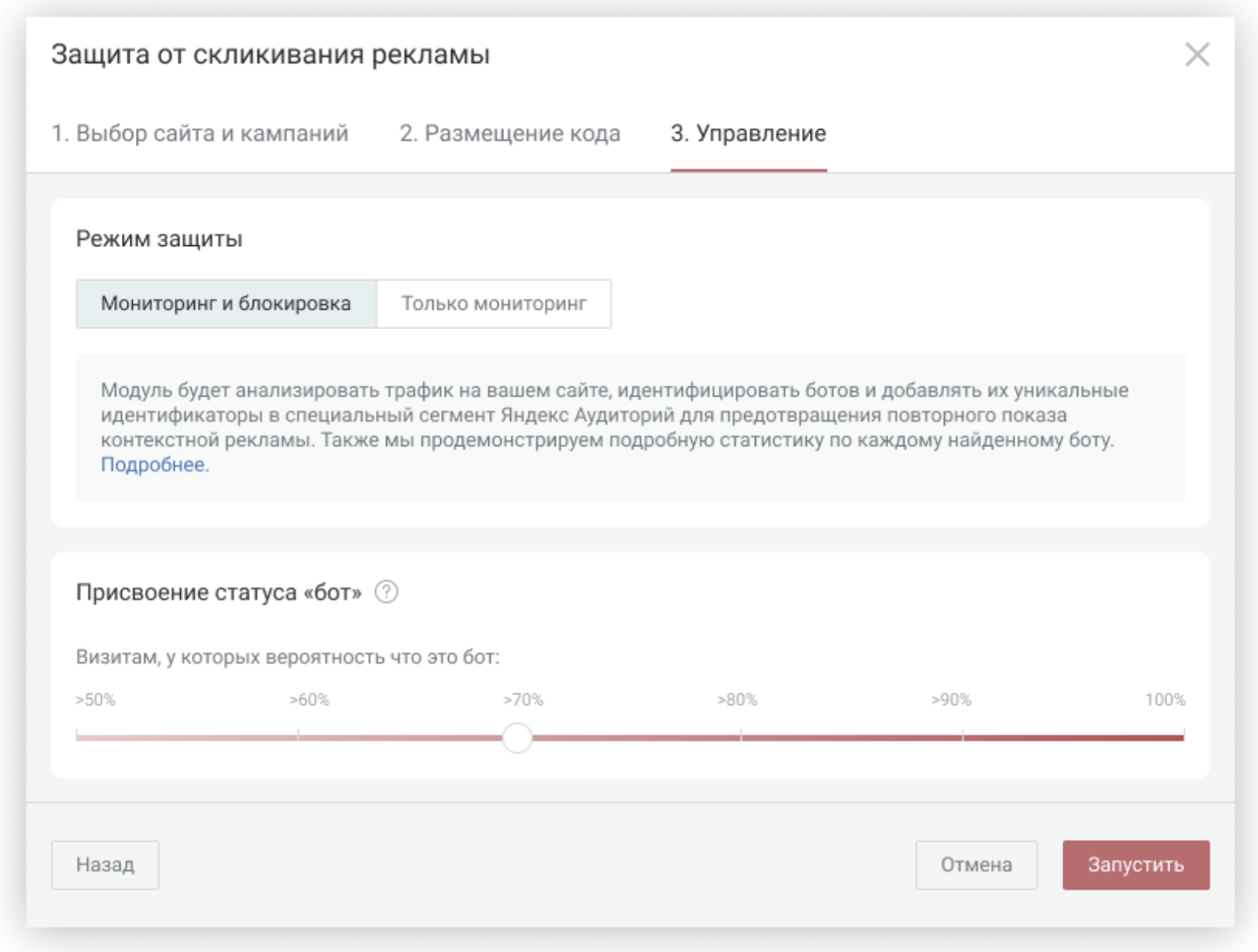Click the 'Присвоение статуса «бот»' heading
1258x952 pixels.
tap(219, 592)
